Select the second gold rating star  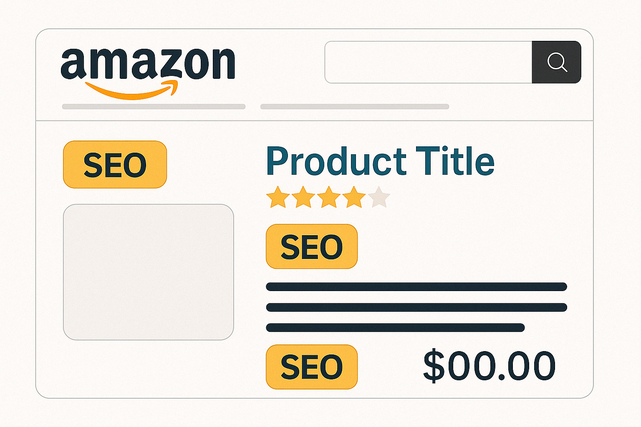[x=302, y=197]
